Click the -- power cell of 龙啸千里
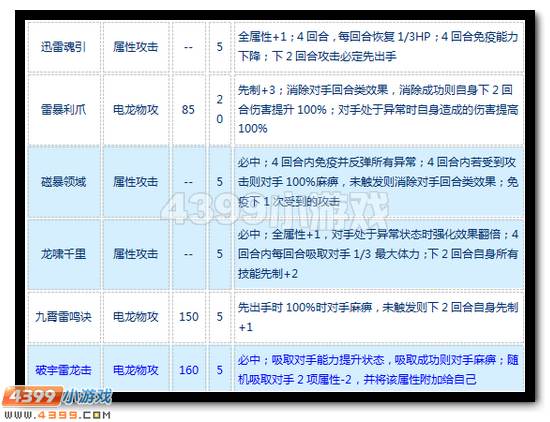 click(x=188, y=254)
